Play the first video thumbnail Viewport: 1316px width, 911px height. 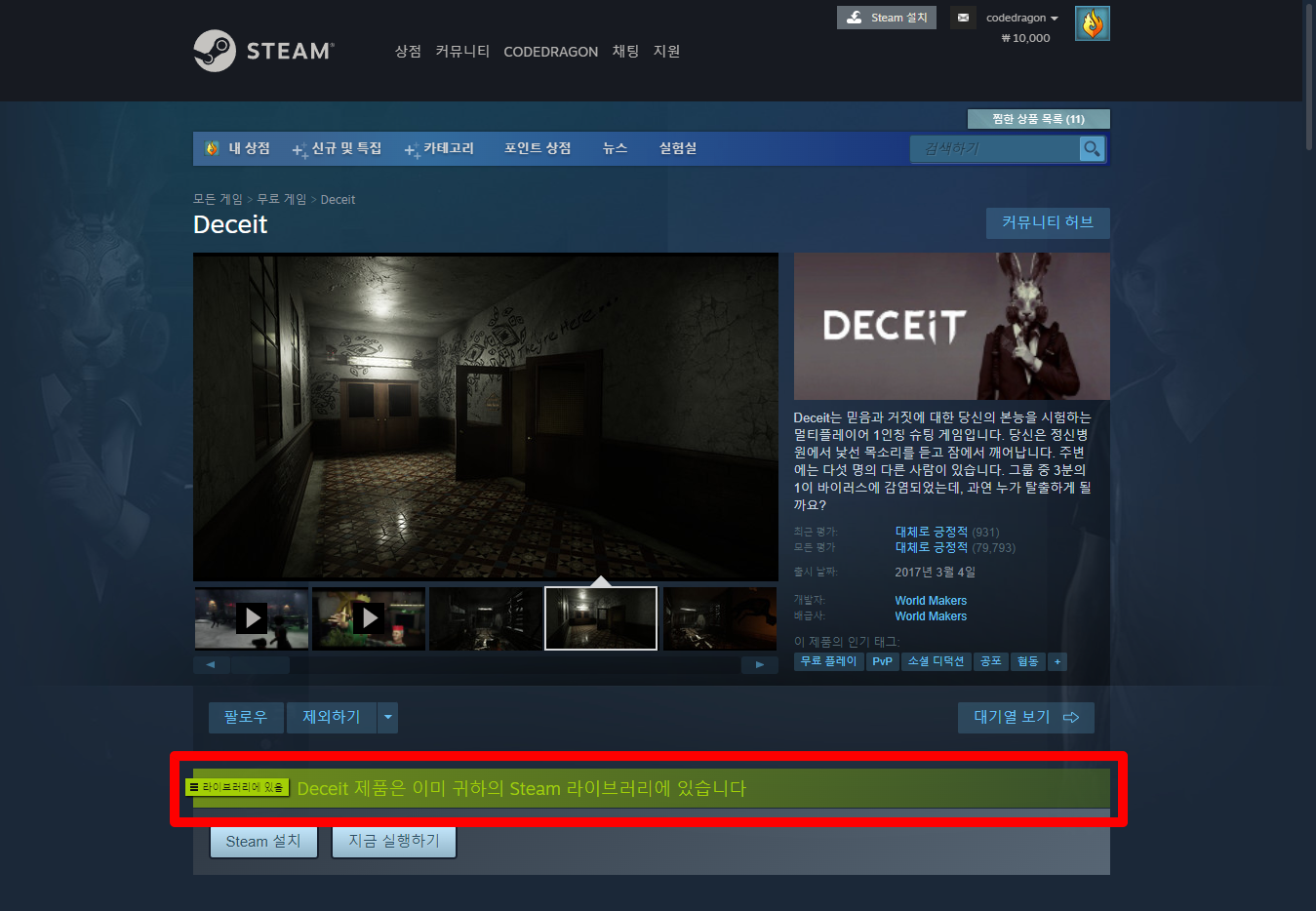[x=252, y=618]
